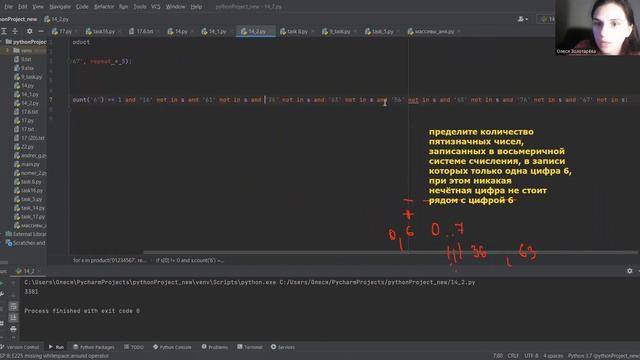The width and height of the screenshot is (640, 360).
Task: Open task 6.py in project tree
Action: click(28, 182)
